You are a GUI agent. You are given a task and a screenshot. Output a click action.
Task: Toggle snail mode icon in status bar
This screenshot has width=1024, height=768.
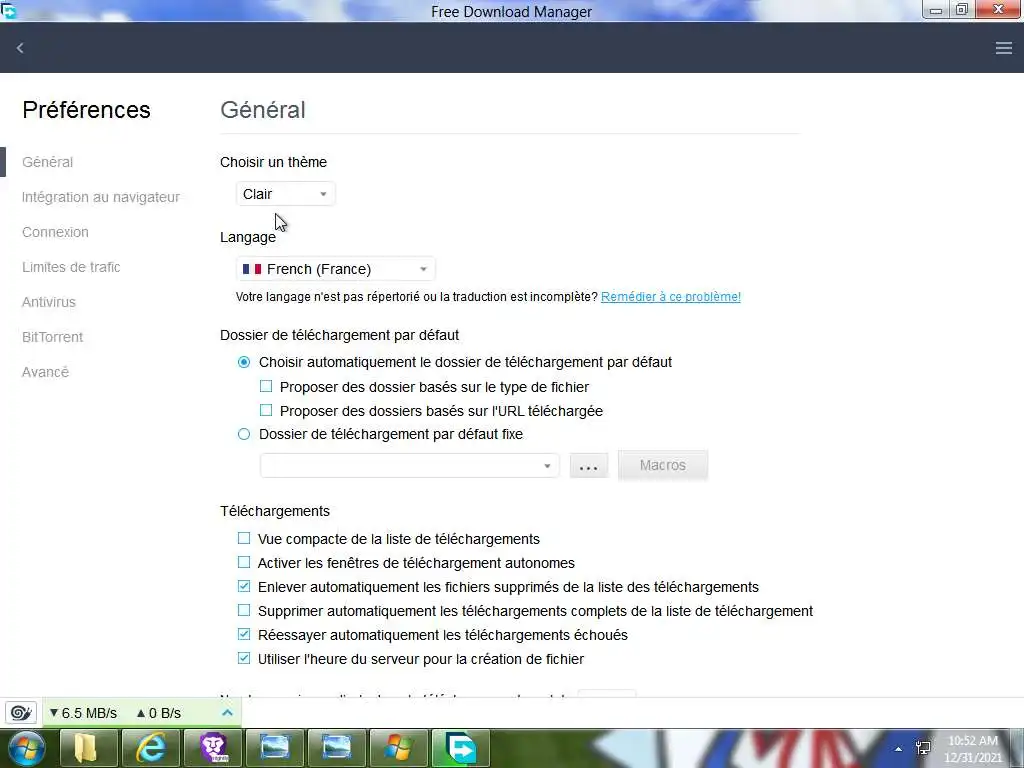tap(21, 712)
